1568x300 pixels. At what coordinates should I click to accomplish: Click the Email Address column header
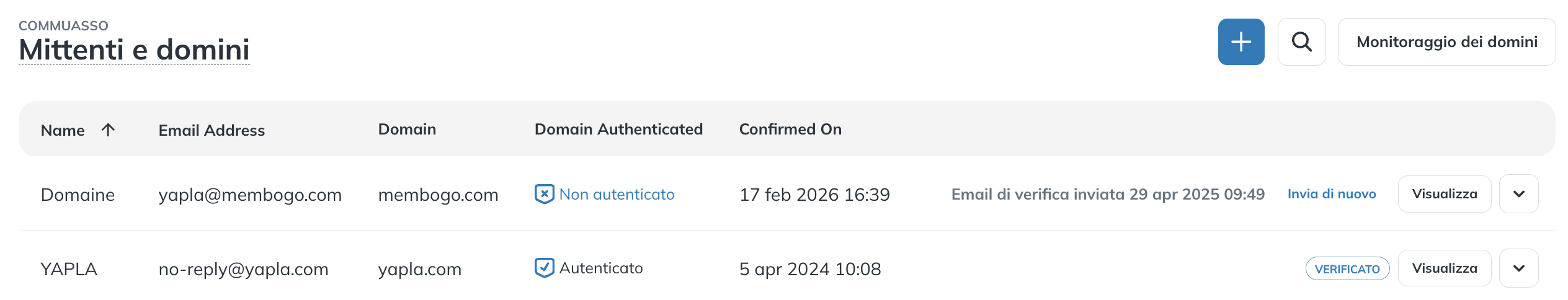[212, 130]
